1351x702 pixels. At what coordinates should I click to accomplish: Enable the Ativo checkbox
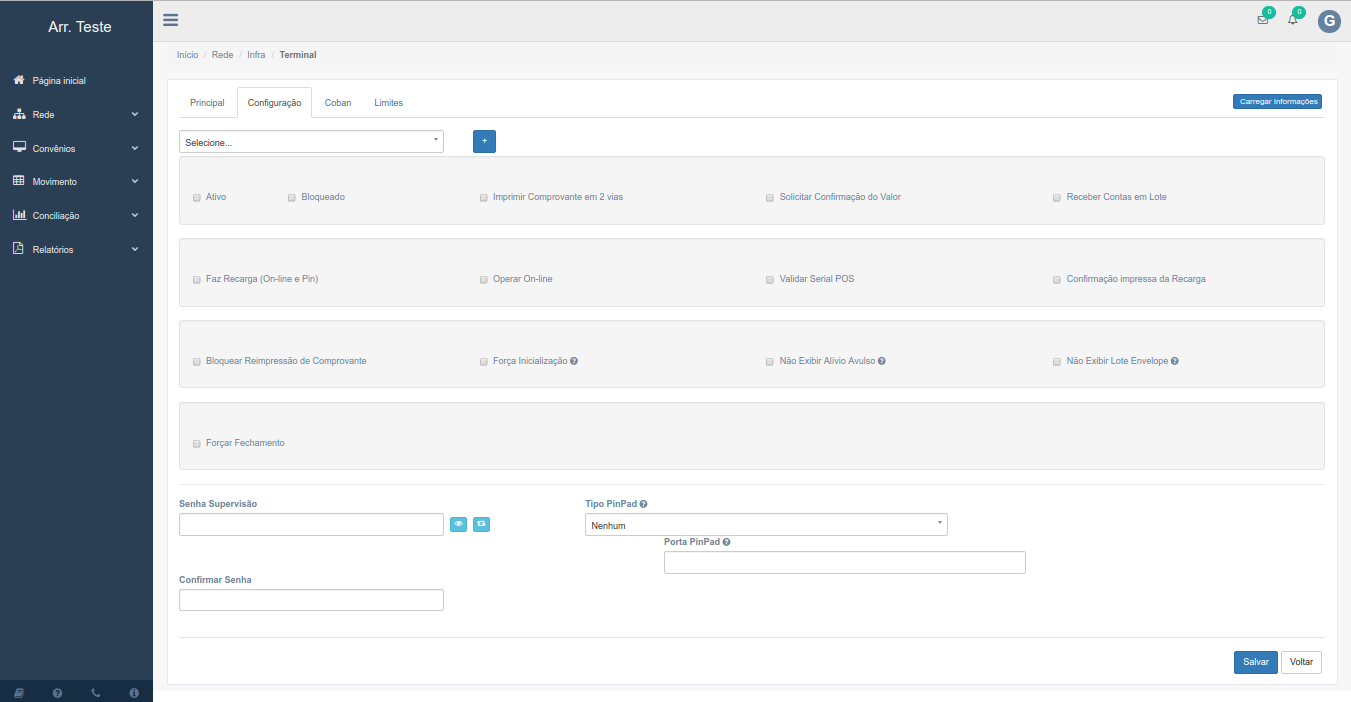(197, 198)
